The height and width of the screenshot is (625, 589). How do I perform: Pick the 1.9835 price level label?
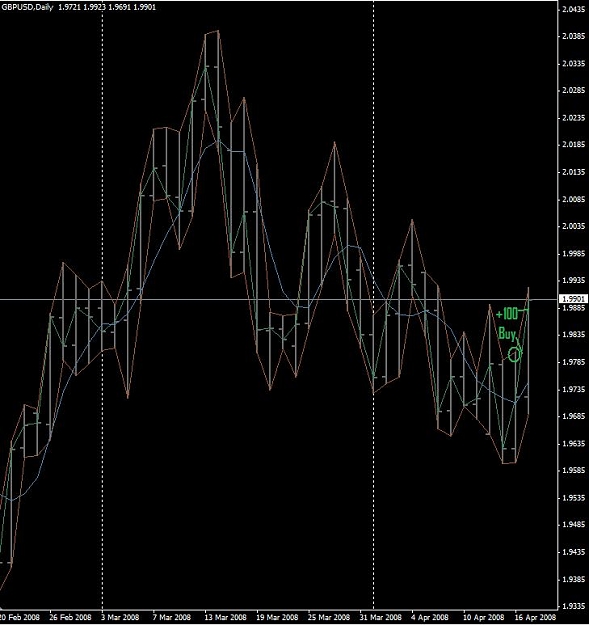point(574,335)
